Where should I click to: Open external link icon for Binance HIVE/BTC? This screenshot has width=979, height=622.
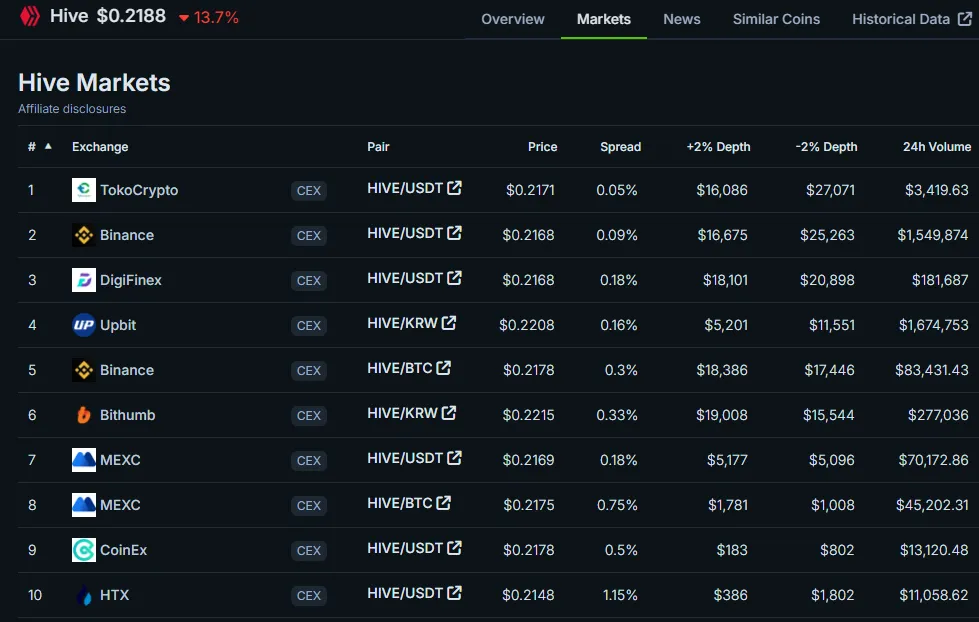[x=443, y=367]
